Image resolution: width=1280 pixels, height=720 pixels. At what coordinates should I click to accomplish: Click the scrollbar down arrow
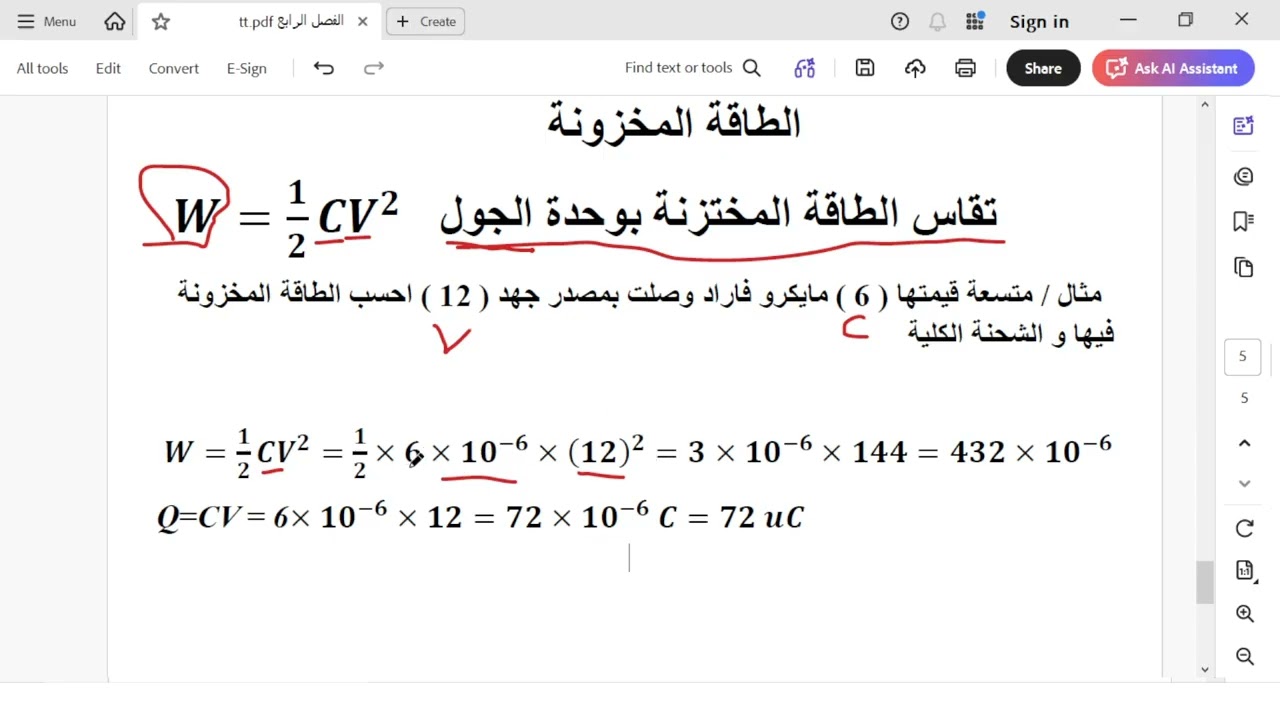click(x=1204, y=670)
